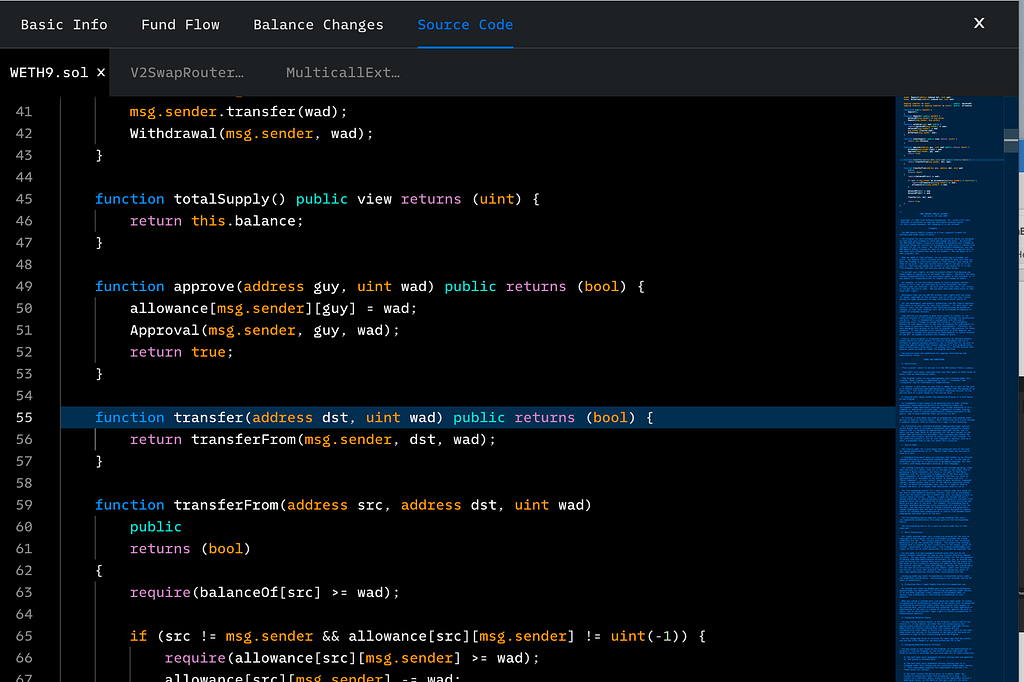The height and width of the screenshot is (682, 1024).
Task: Click line number 45 in the gutter
Action: (x=24, y=199)
